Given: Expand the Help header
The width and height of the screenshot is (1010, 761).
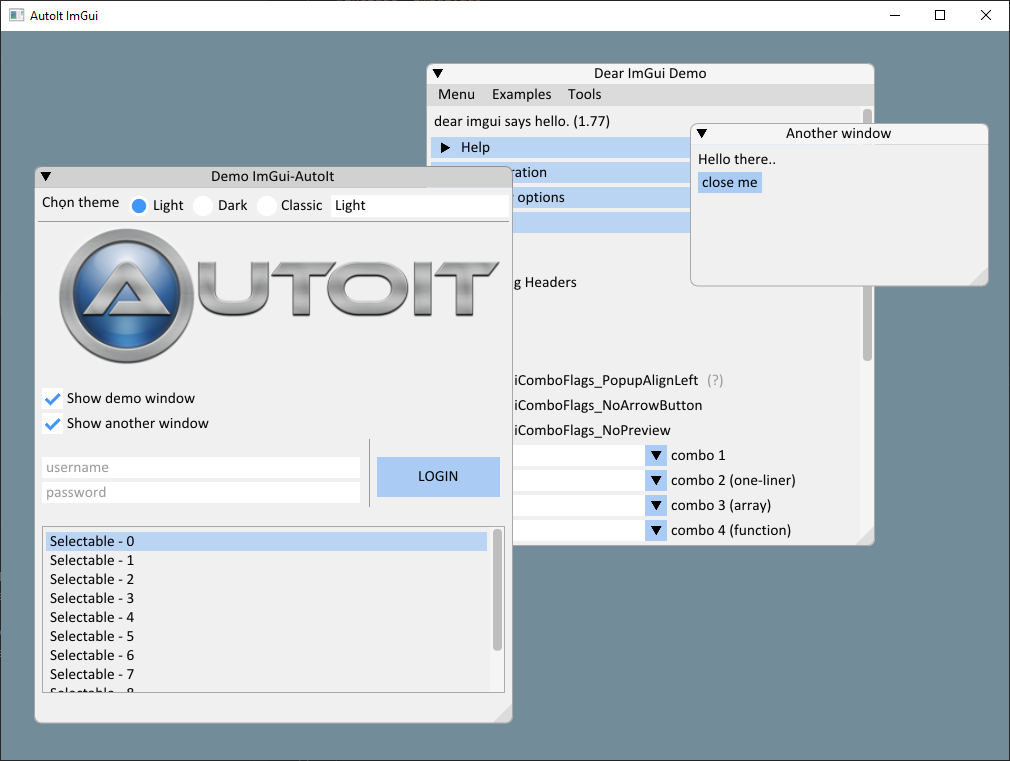Looking at the screenshot, I should (x=560, y=148).
